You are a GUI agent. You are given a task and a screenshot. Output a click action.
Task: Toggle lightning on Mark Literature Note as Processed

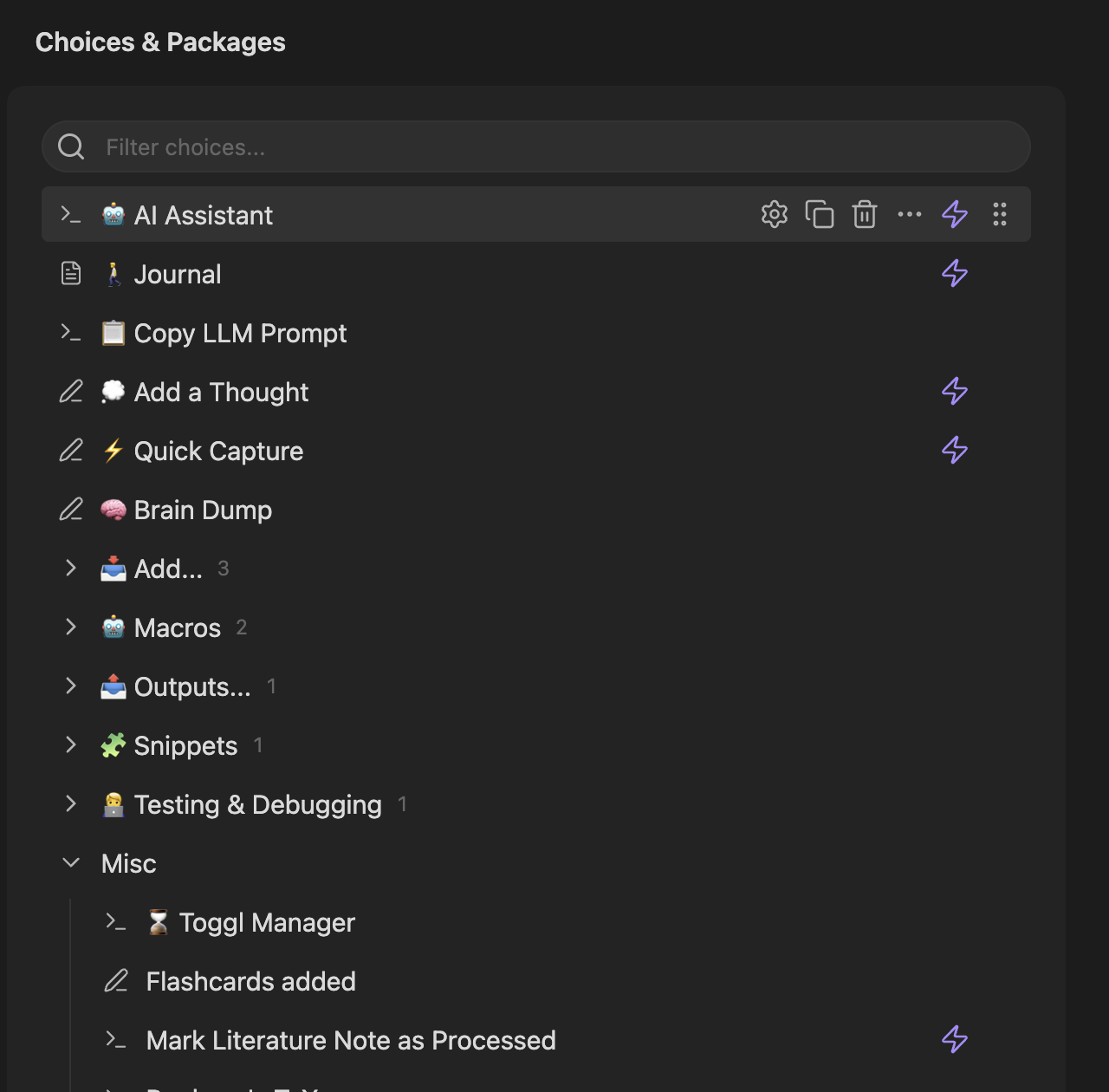pos(954,1039)
